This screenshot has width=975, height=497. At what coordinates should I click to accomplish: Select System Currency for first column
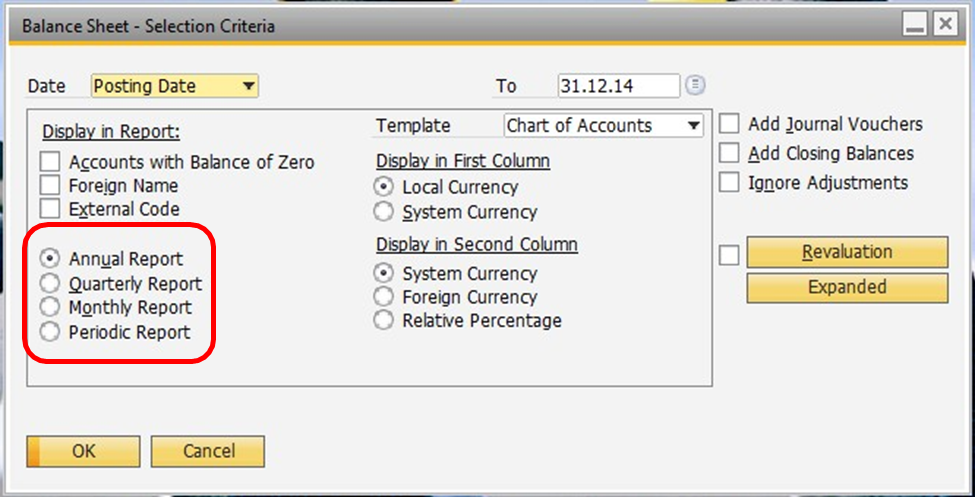coord(383,212)
